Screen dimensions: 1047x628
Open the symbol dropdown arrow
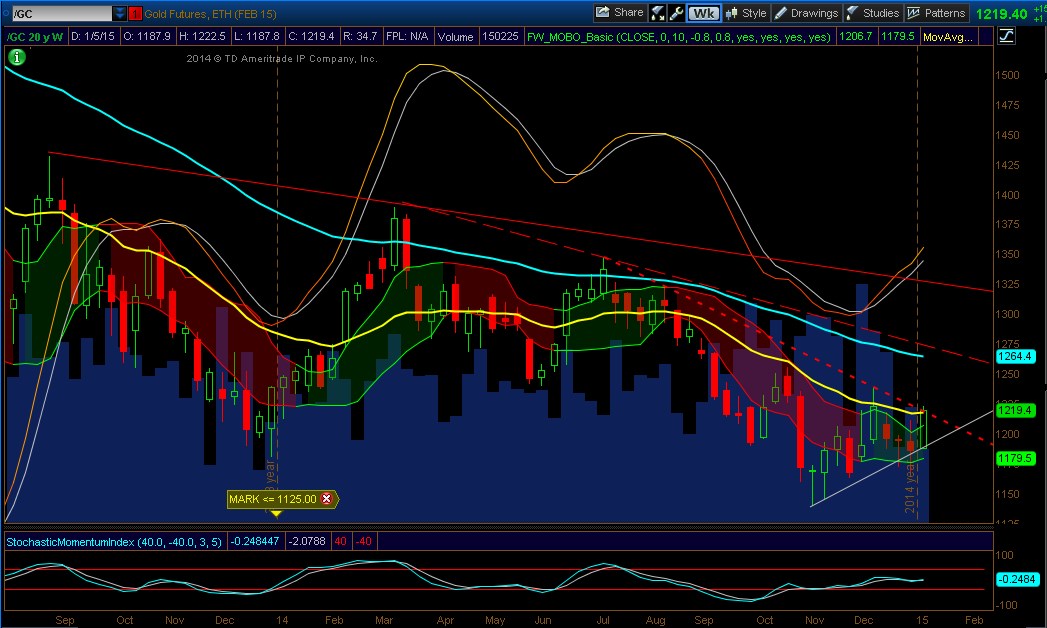tap(119, 13)
